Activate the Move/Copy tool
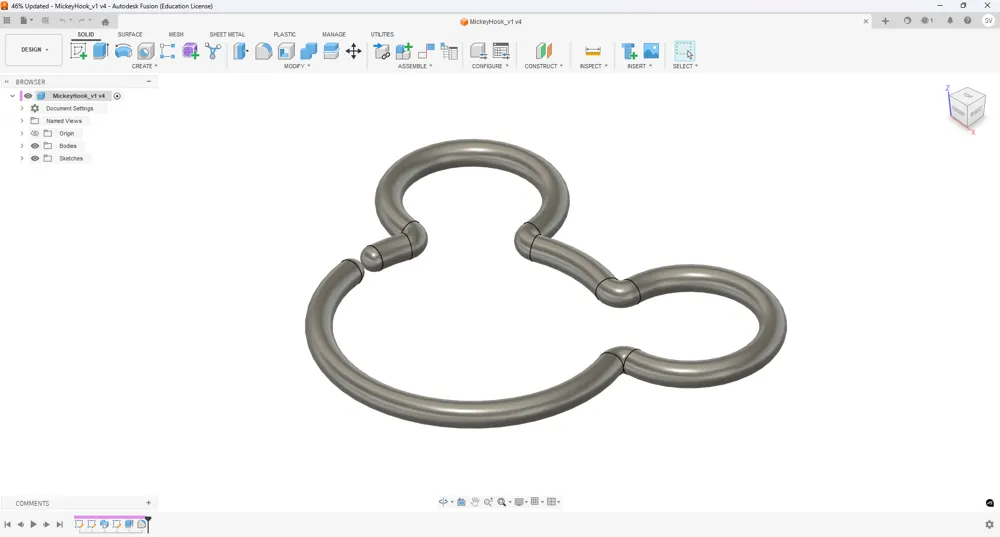Screen dimensions: 1000x537 pyautogui.click(x=353, y=51)
